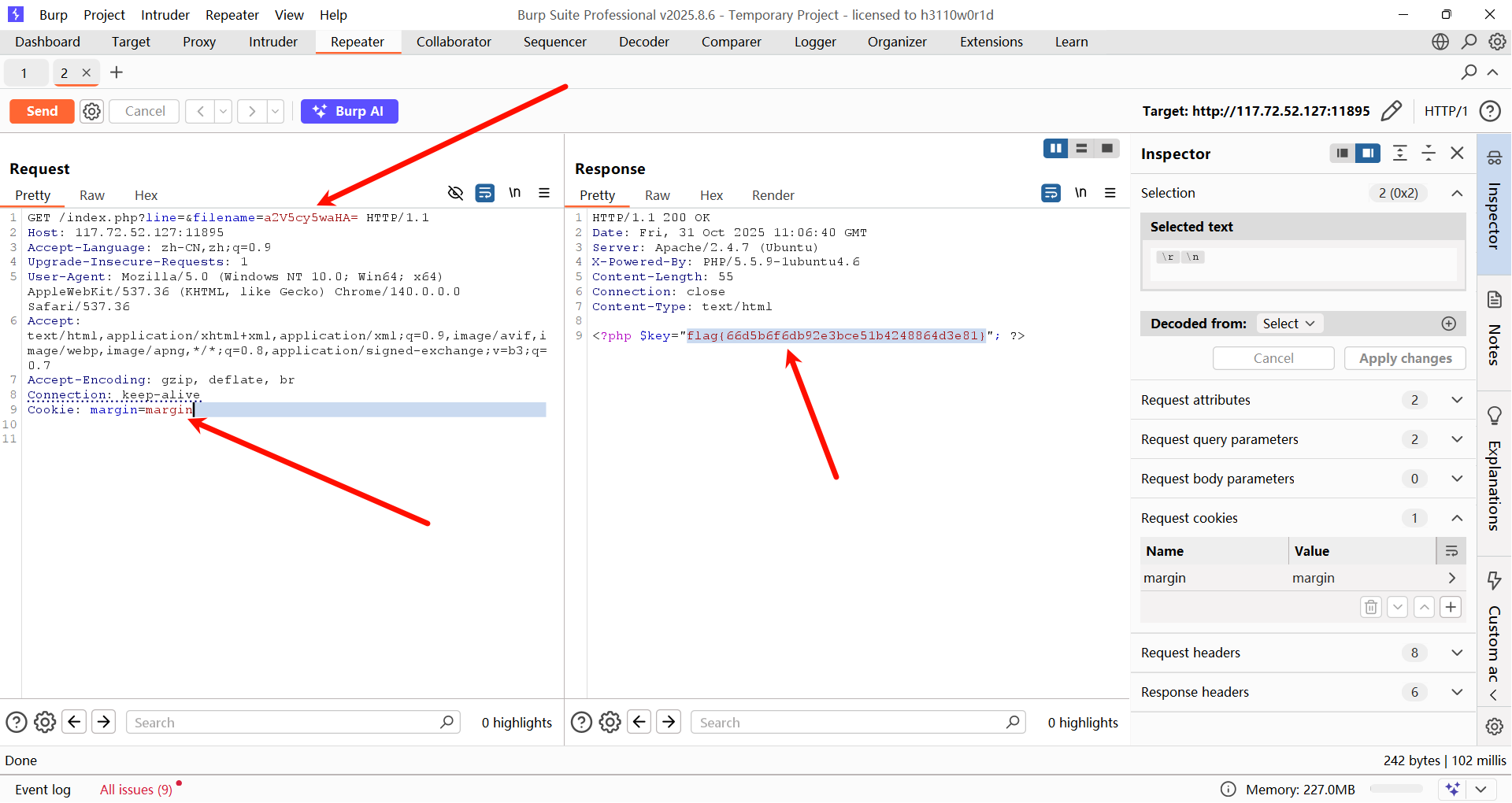Image resolution: width=1512 pixels, height=803 pixels.
Task: Open the Intruder menu
Action: pyautogui.click(x=165, y=15)
